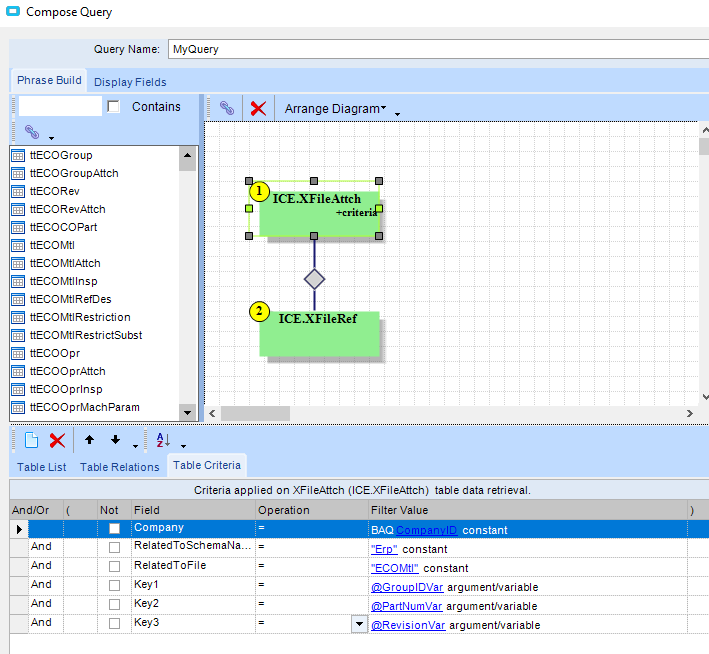Select ttECOGroupAttch in table list
This screenshot has width=709, height=654.
click(x=74, y=173)
